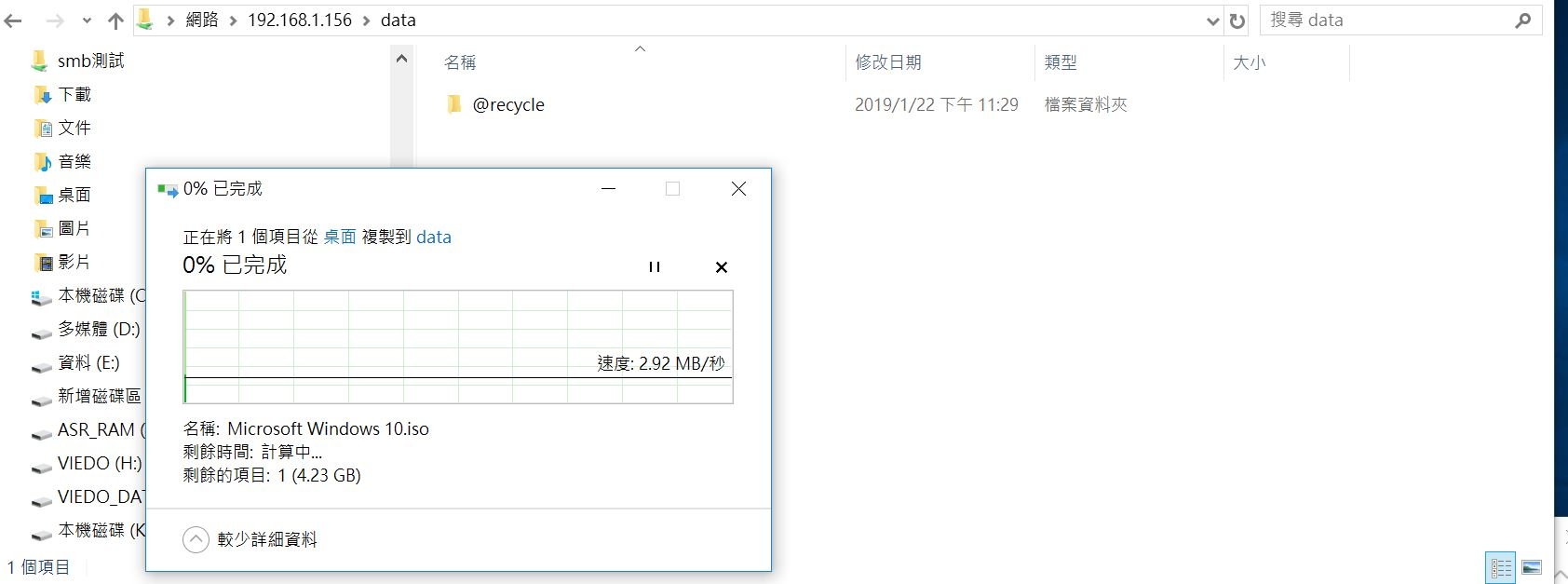Click the smb測試 folder icon
Image resolution: width=1568 pixels, height=584 pixels.
click(x=39, y=61)
